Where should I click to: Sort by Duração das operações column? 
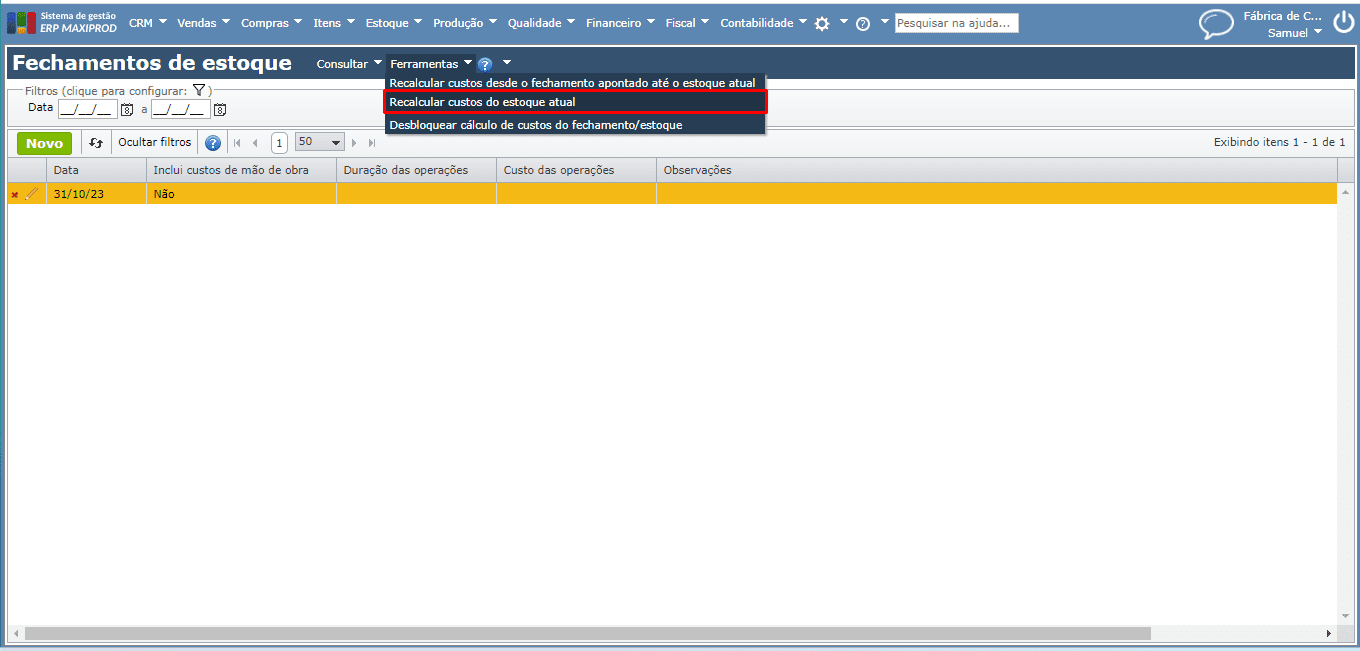(416, 170)
